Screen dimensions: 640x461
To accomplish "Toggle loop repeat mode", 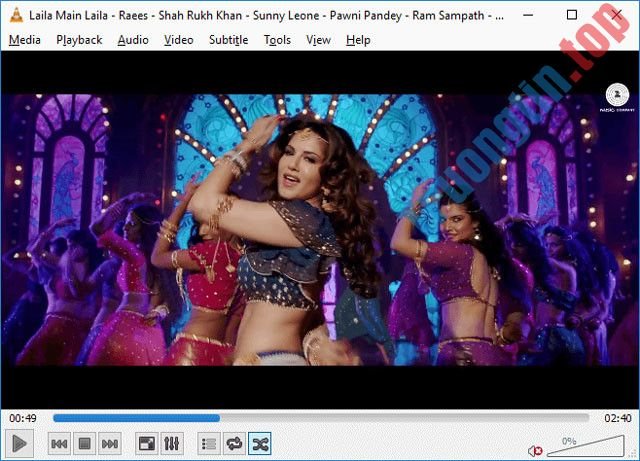I will (x=234, y=443).
